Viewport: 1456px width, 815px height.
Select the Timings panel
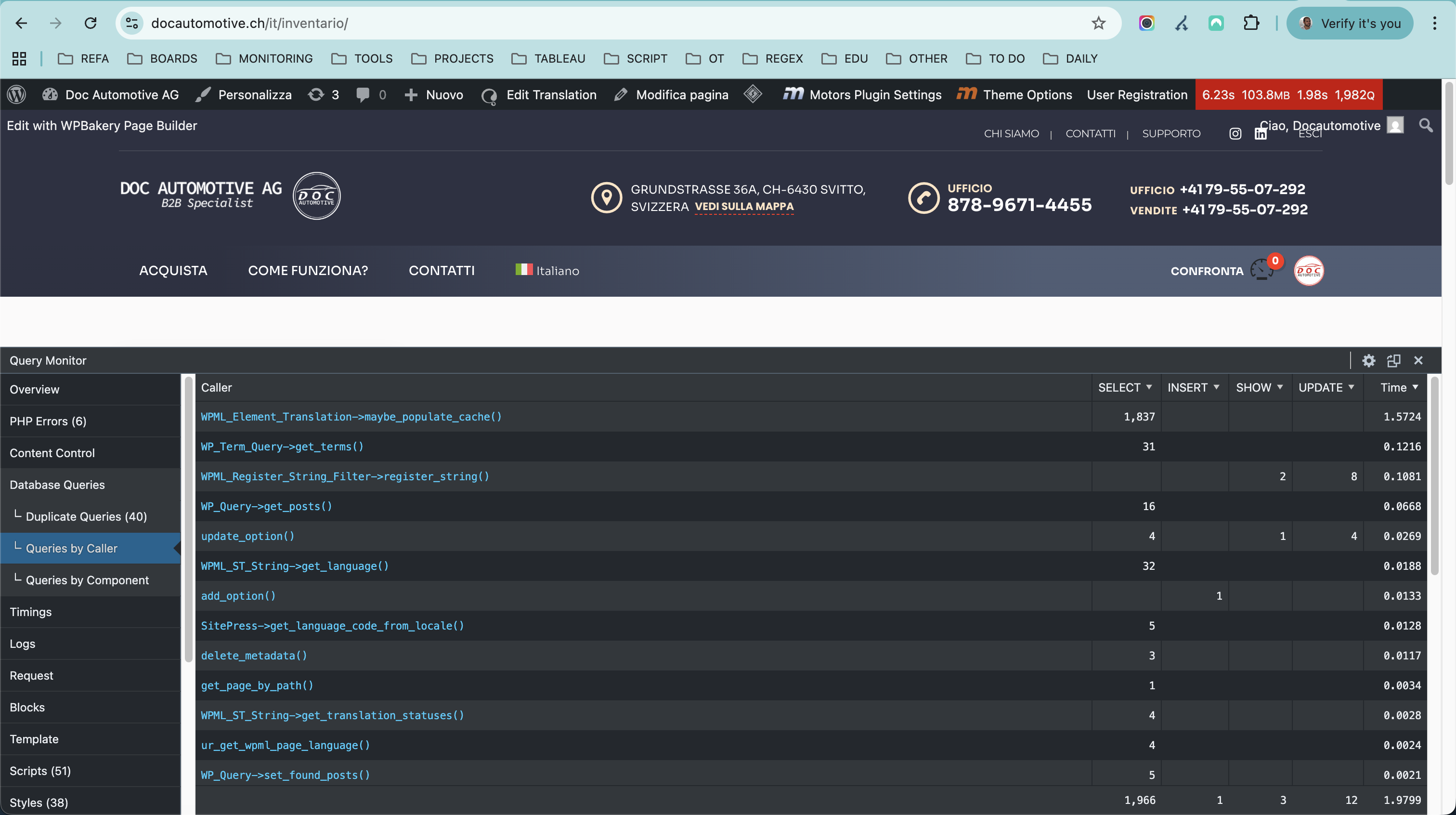click(91, 612)
